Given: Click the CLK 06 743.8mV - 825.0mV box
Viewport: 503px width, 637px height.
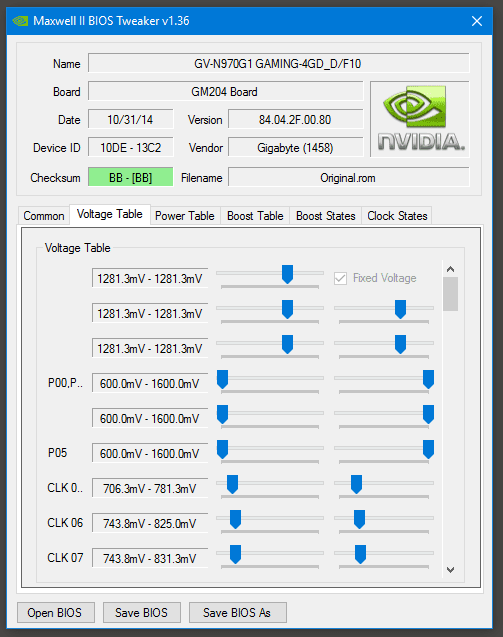Looking at the screenshot, I should click(x=150, y=523).
